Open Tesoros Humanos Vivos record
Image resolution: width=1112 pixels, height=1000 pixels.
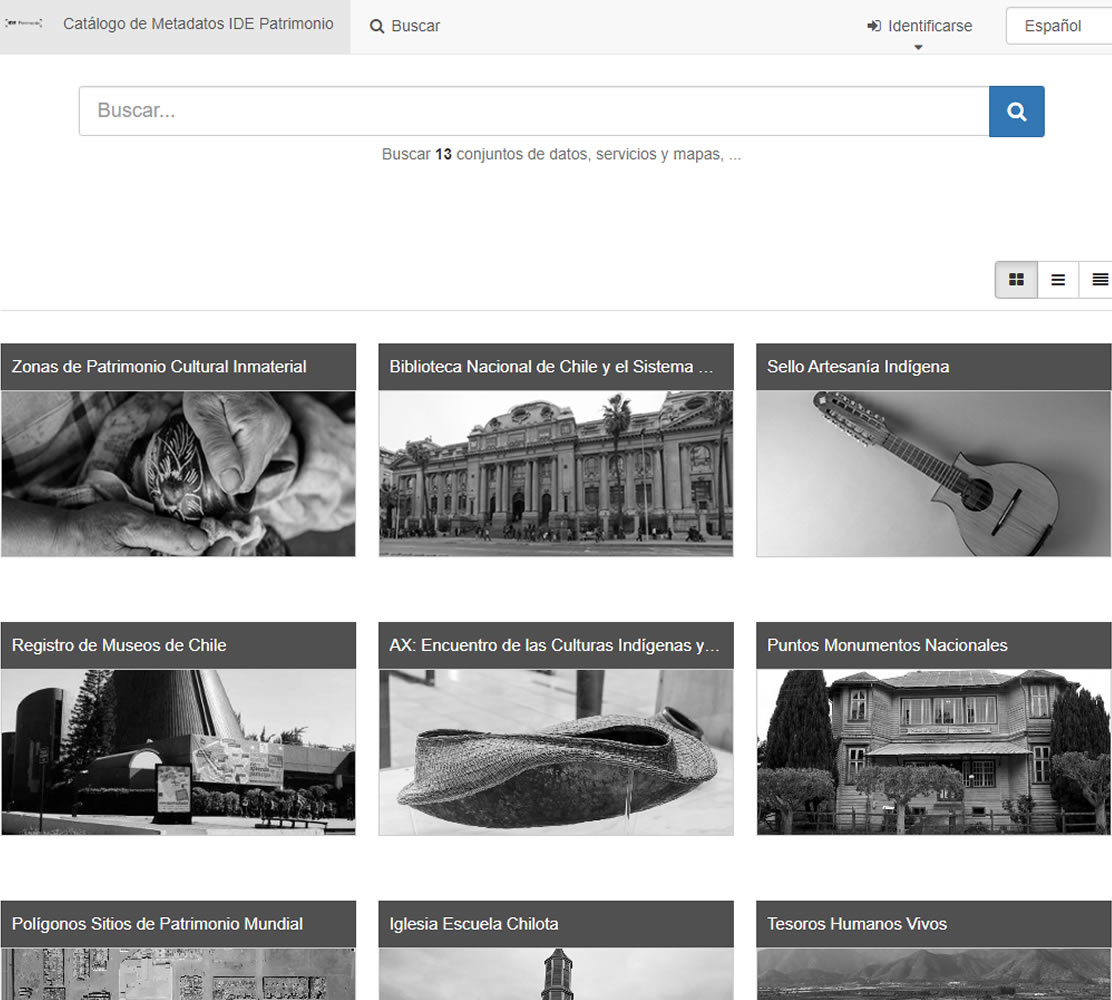tap(857, 924)
